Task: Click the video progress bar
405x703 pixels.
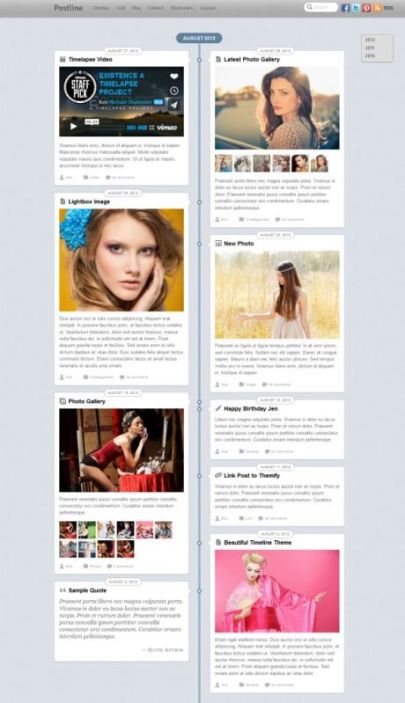Action: tap(108, 127)
